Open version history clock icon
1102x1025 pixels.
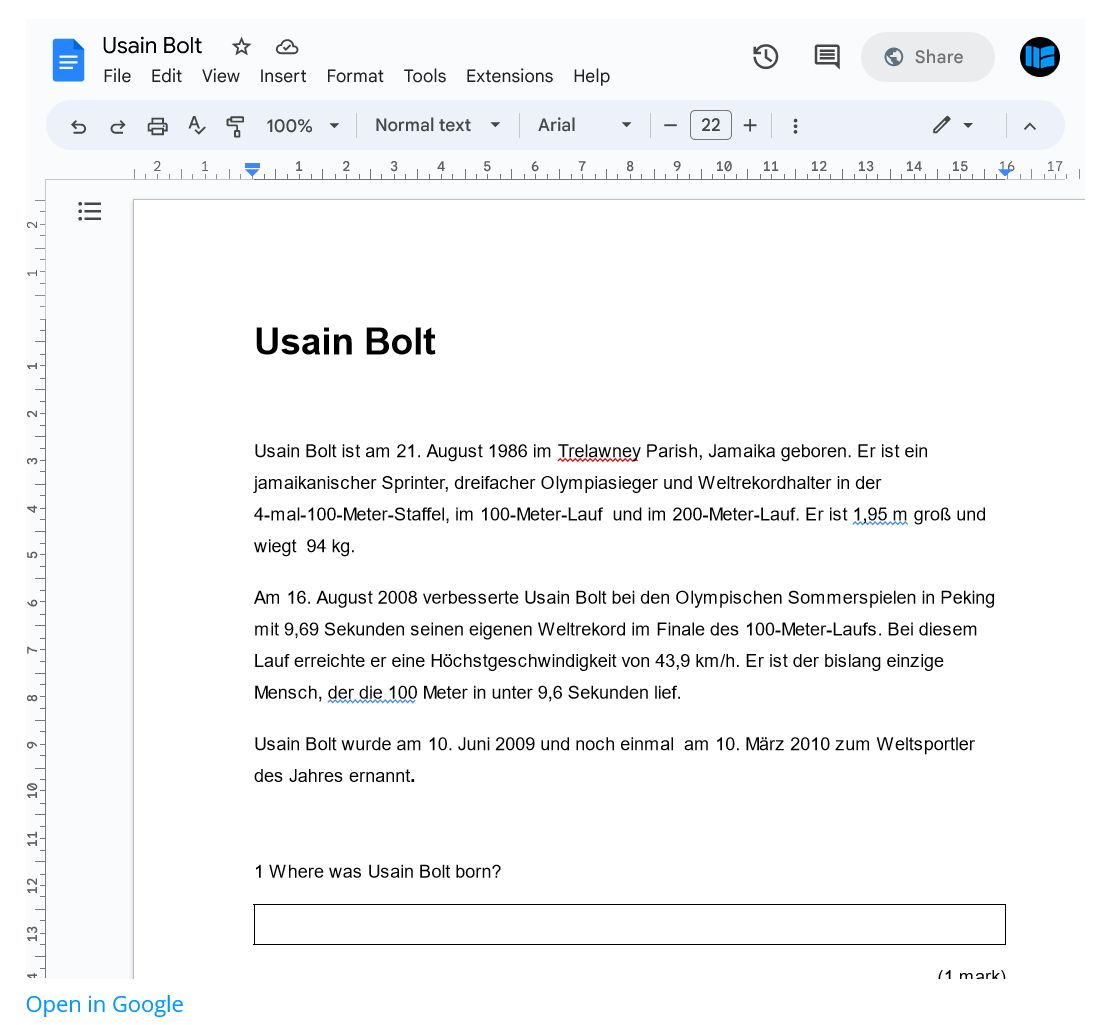pyautogui.click(x=765, y=57)
